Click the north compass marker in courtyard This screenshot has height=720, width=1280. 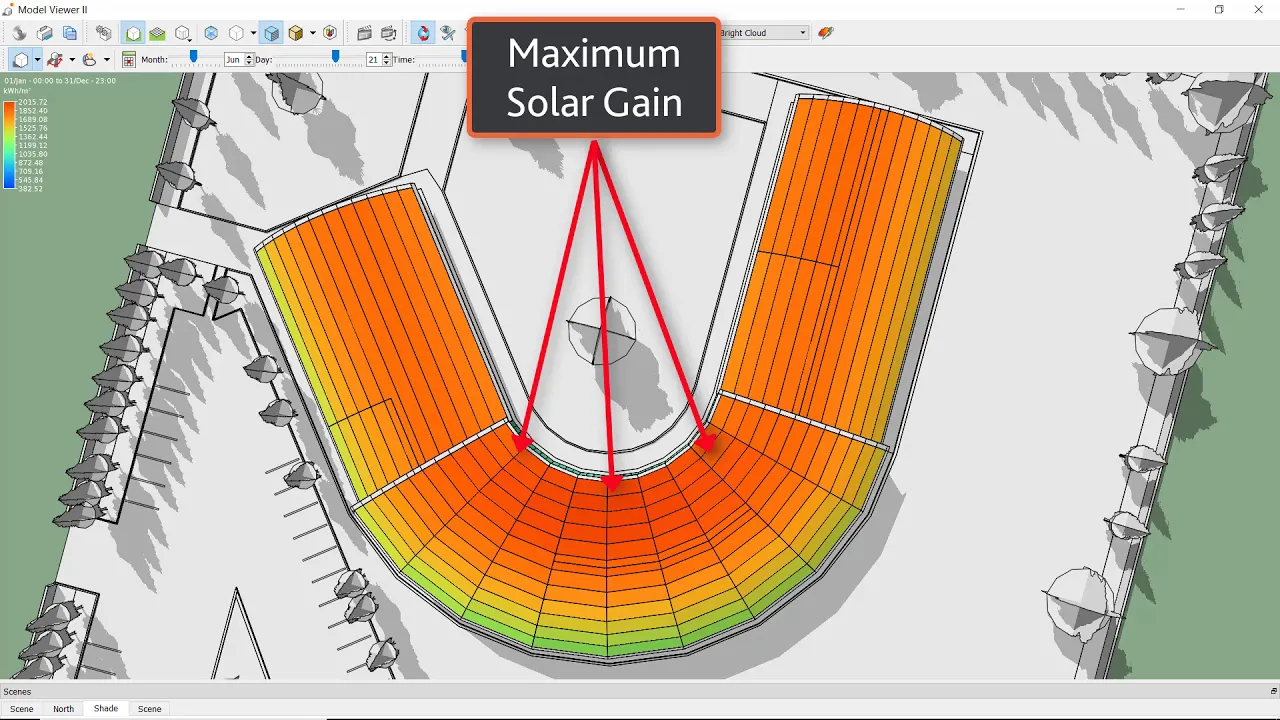[601, 330]
